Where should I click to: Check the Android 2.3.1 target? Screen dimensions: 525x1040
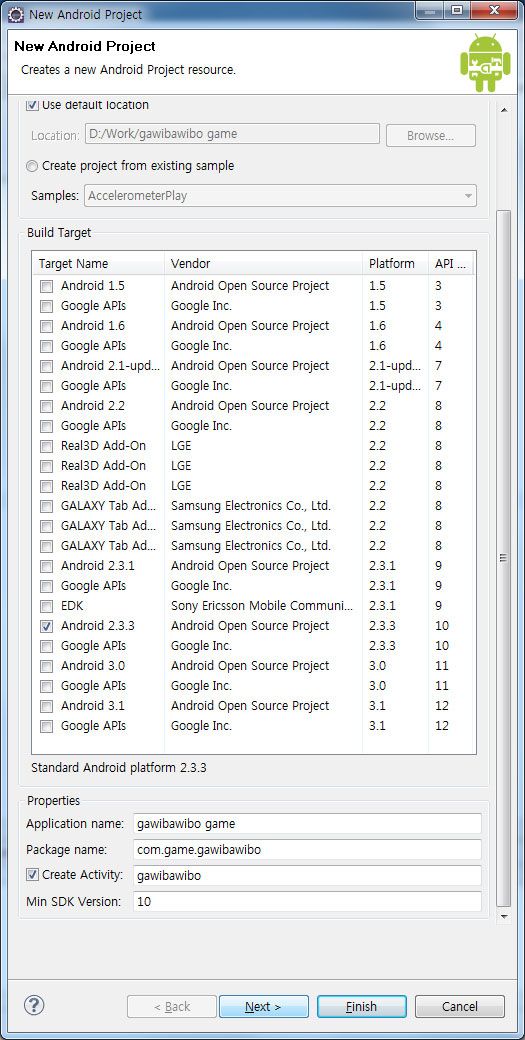[46, 566]
